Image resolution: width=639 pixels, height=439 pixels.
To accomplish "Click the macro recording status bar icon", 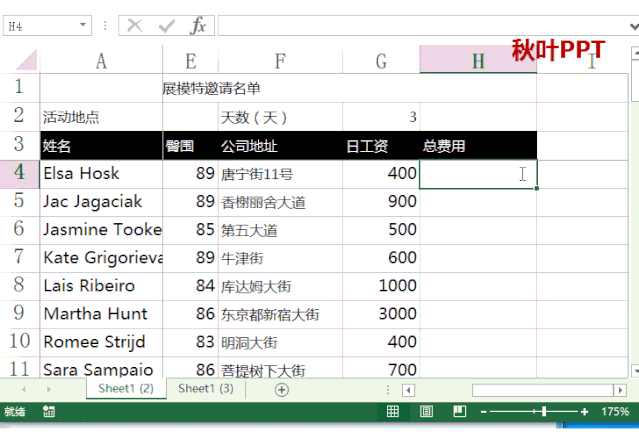I will 49,411.
